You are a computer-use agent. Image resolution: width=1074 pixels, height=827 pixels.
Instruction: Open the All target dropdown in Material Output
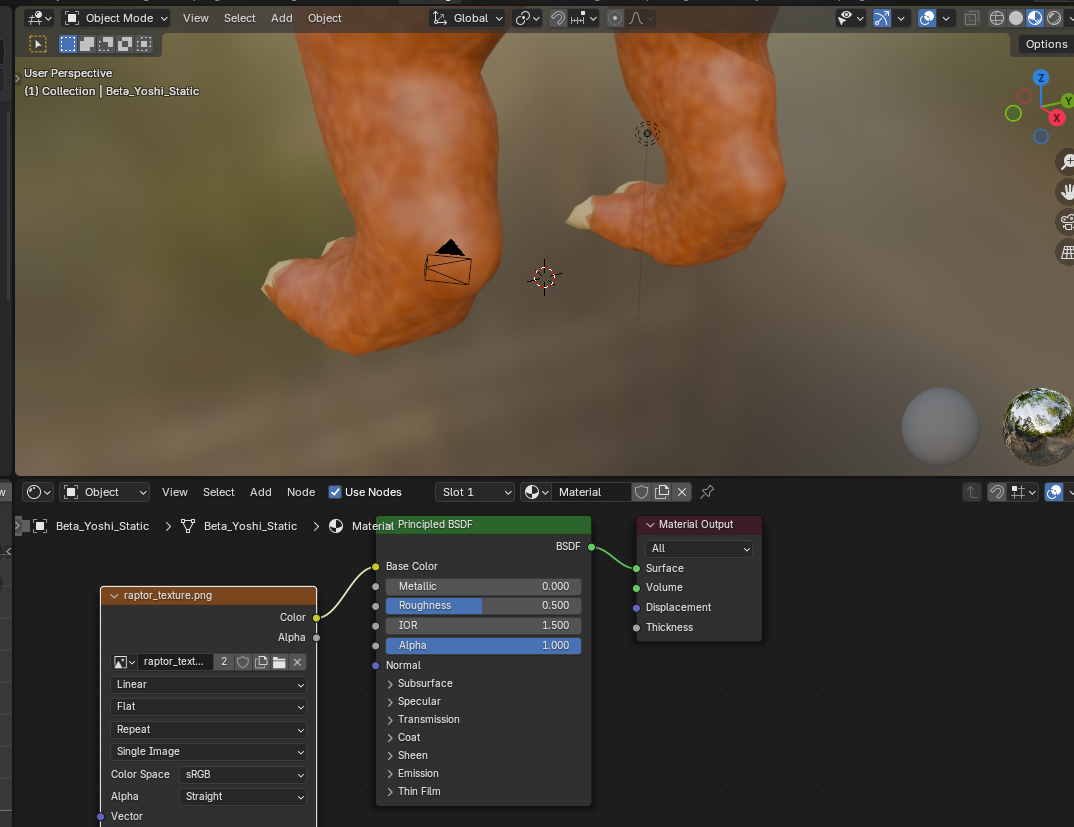click(699, 548)
